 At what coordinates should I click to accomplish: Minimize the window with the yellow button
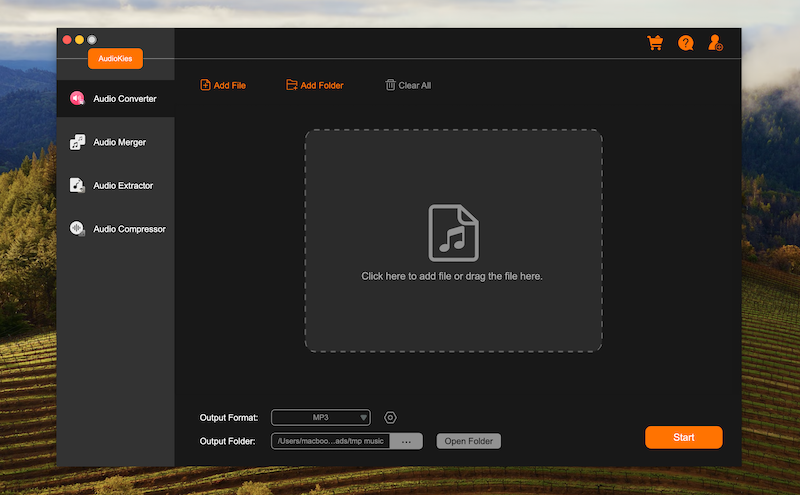tap(80, 39)
